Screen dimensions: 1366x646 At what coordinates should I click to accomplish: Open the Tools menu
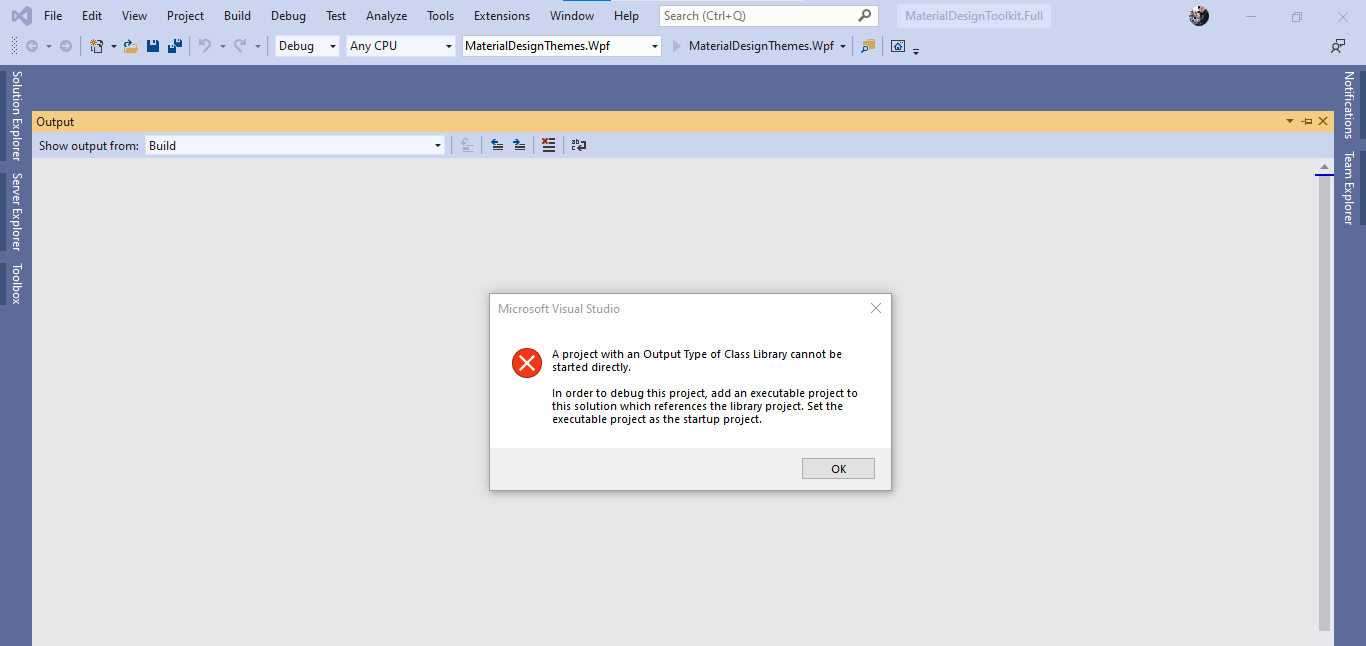coord(440,16)
